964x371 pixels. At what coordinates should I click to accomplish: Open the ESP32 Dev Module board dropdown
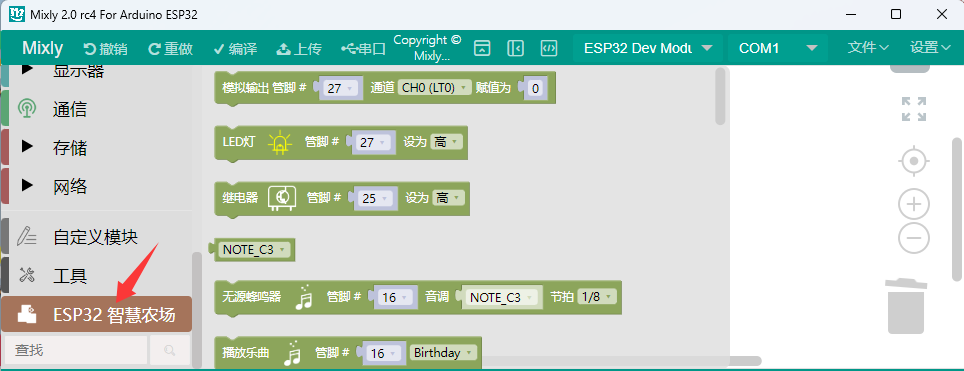[649, 48]
